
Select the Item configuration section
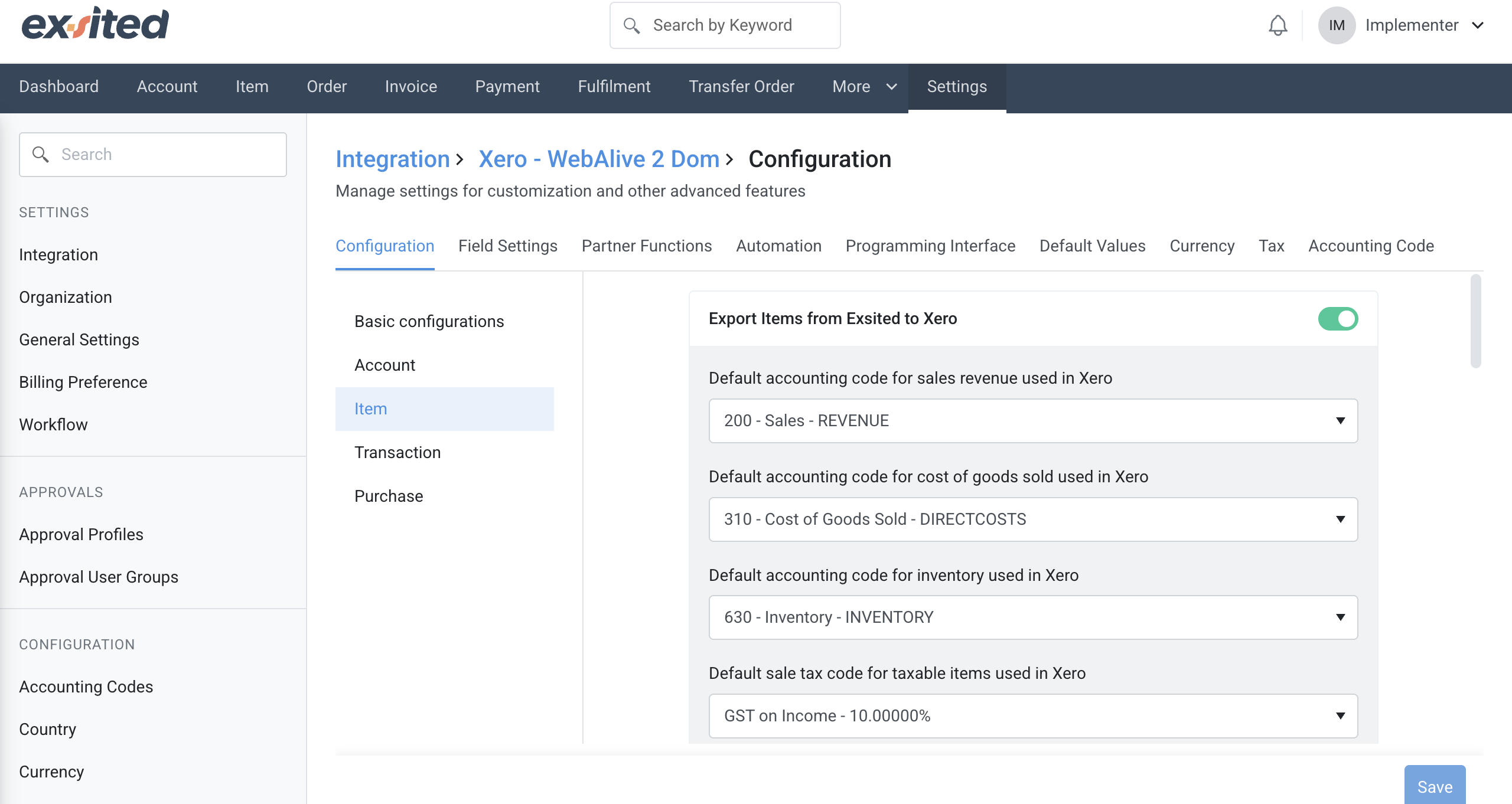(x=445, y=409)
